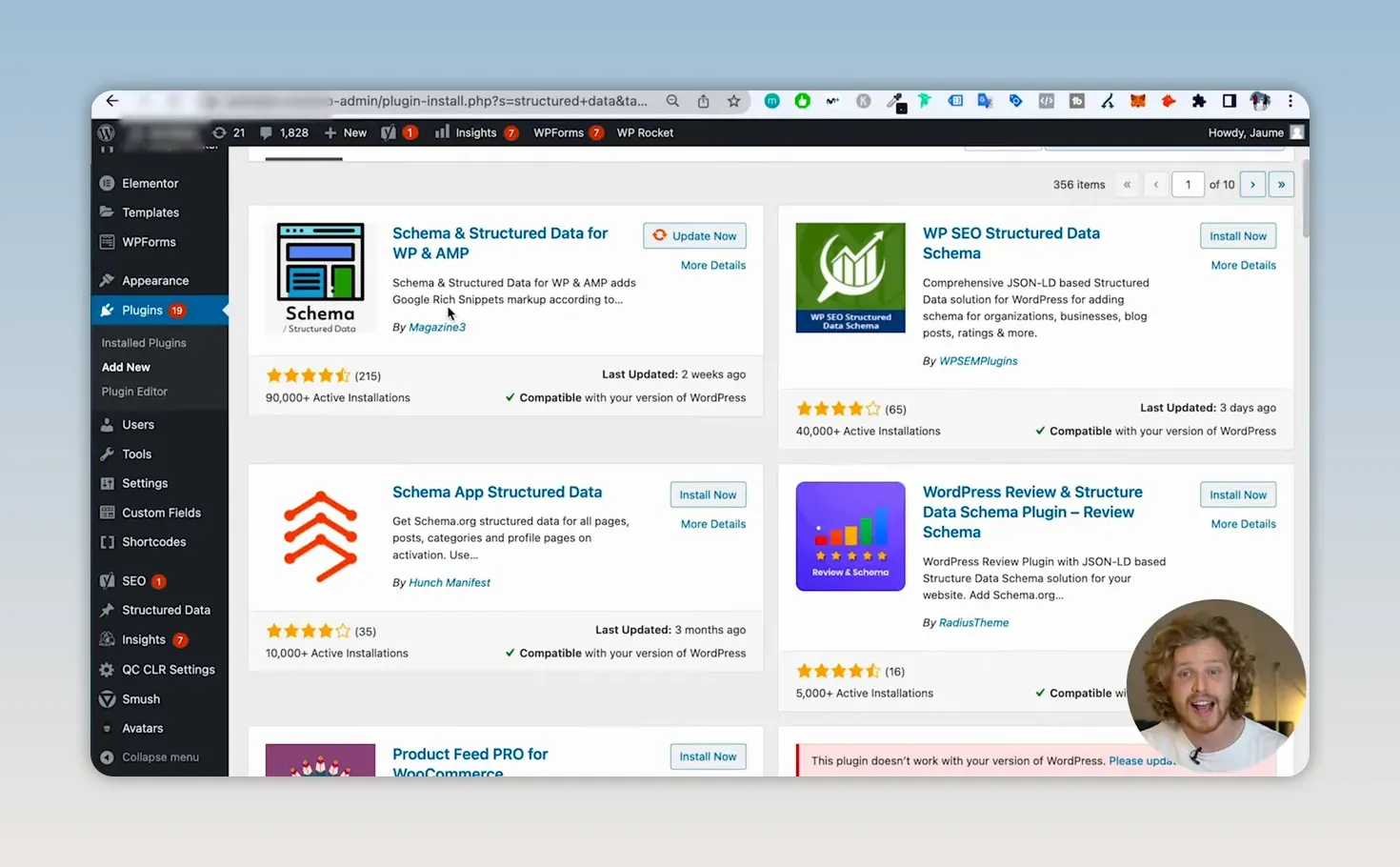Open Insights in the sidebar
Viewport: 1400px width, 867px height.
144,640
